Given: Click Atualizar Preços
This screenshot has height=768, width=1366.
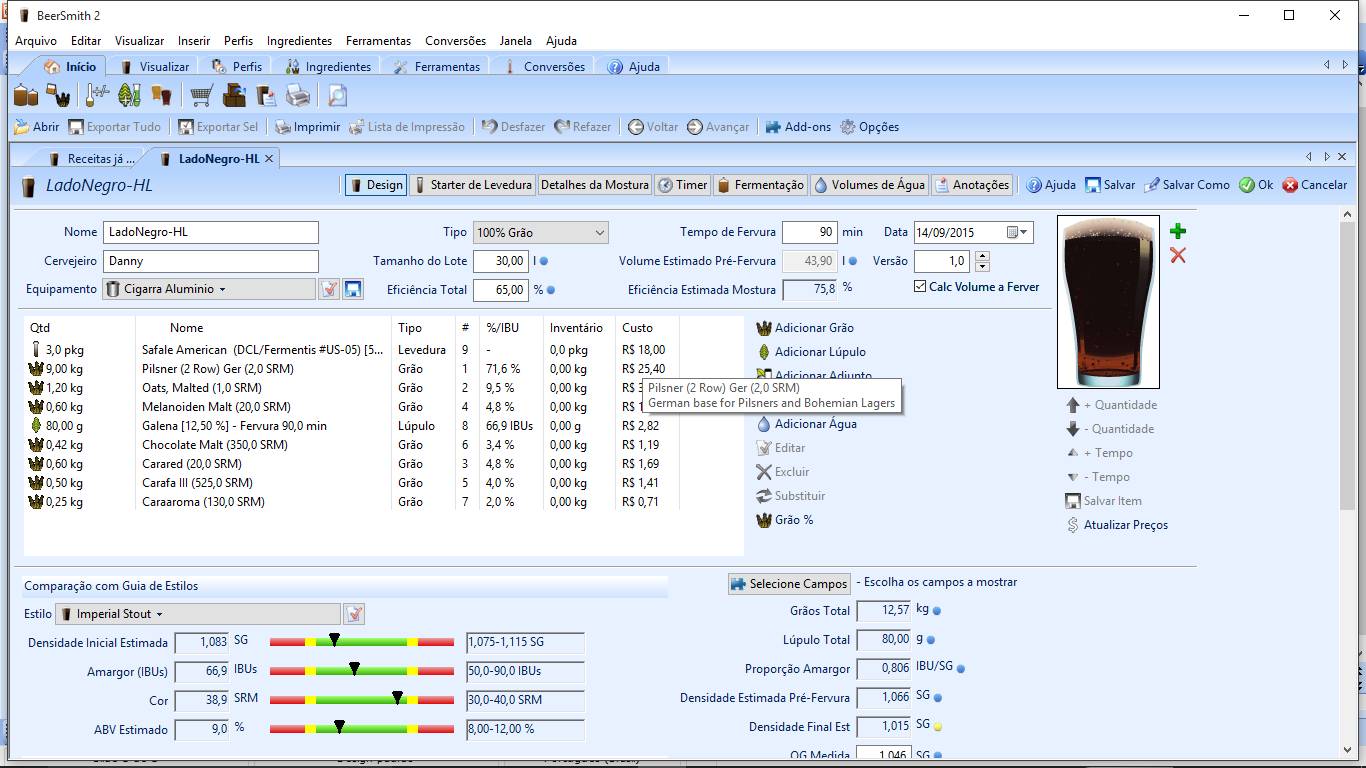Looking at the screenshot, I should pos(1117,525).
